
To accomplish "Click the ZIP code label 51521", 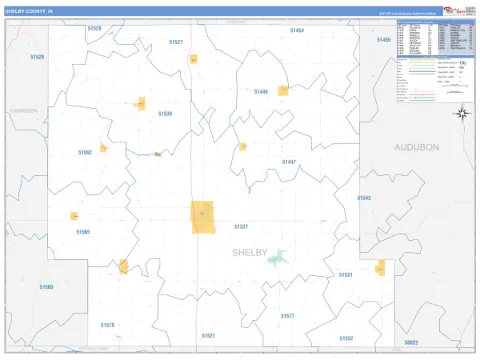I will click(208, 336).
